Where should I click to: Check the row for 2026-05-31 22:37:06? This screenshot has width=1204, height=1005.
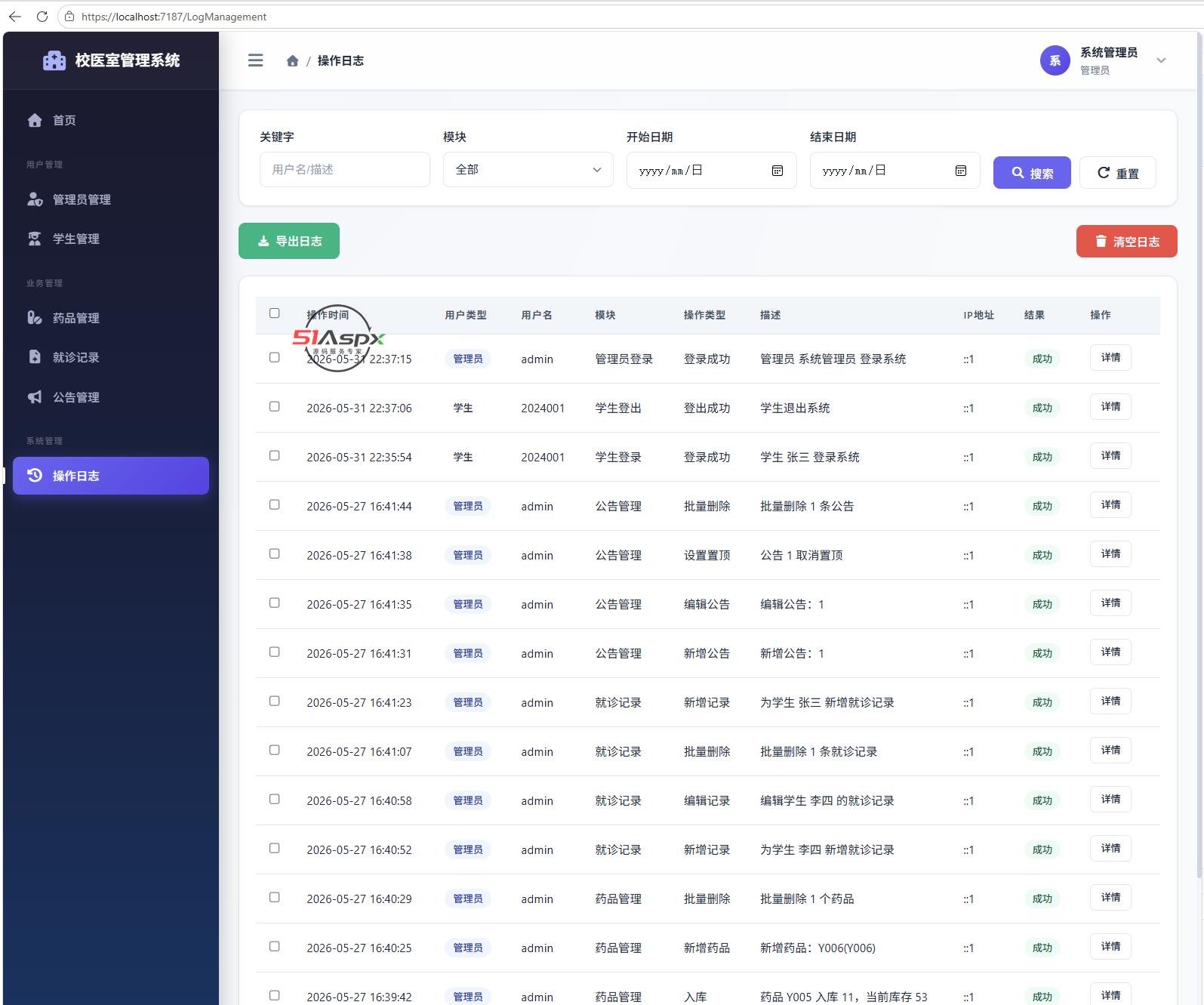pos(275,407)
